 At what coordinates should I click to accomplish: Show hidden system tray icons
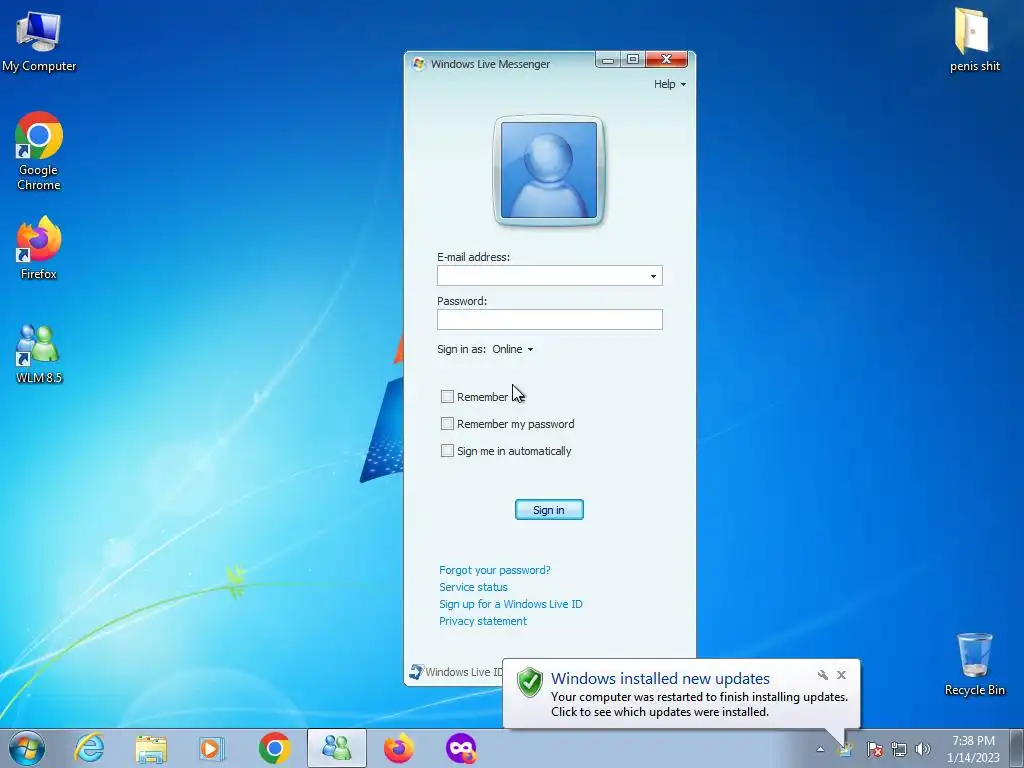820,749
